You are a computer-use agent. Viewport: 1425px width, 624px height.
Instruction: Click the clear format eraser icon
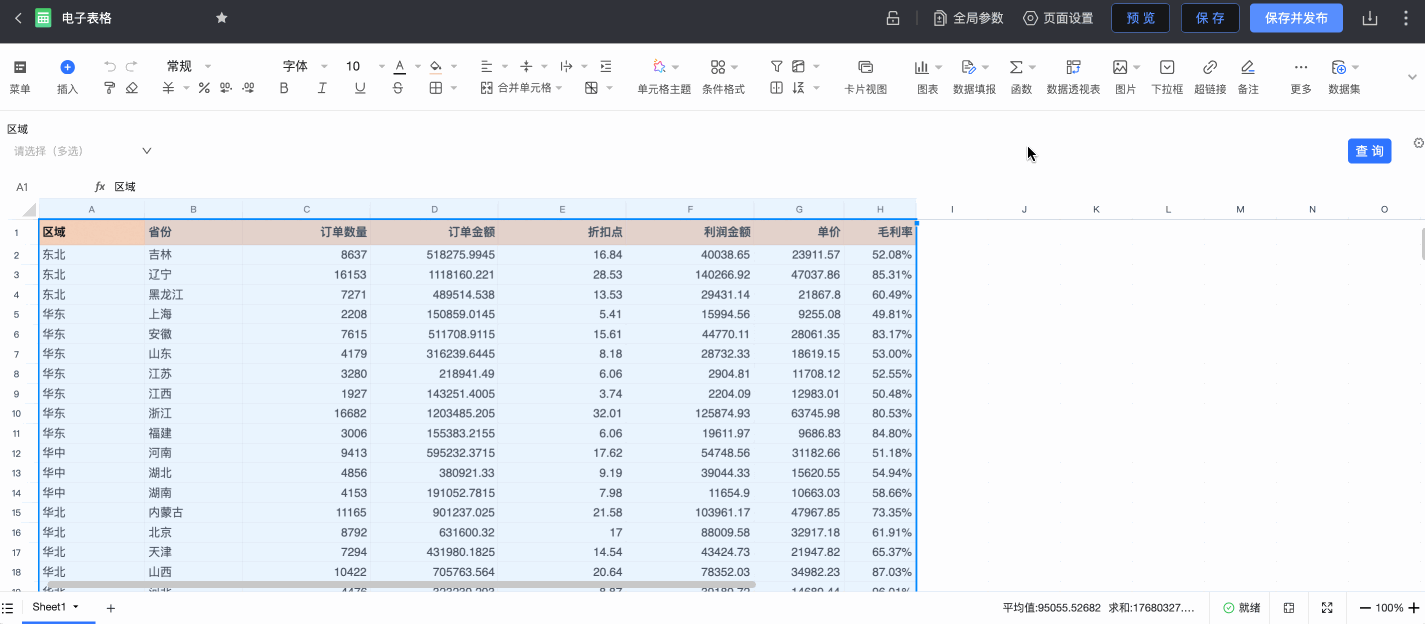[132, 88]
